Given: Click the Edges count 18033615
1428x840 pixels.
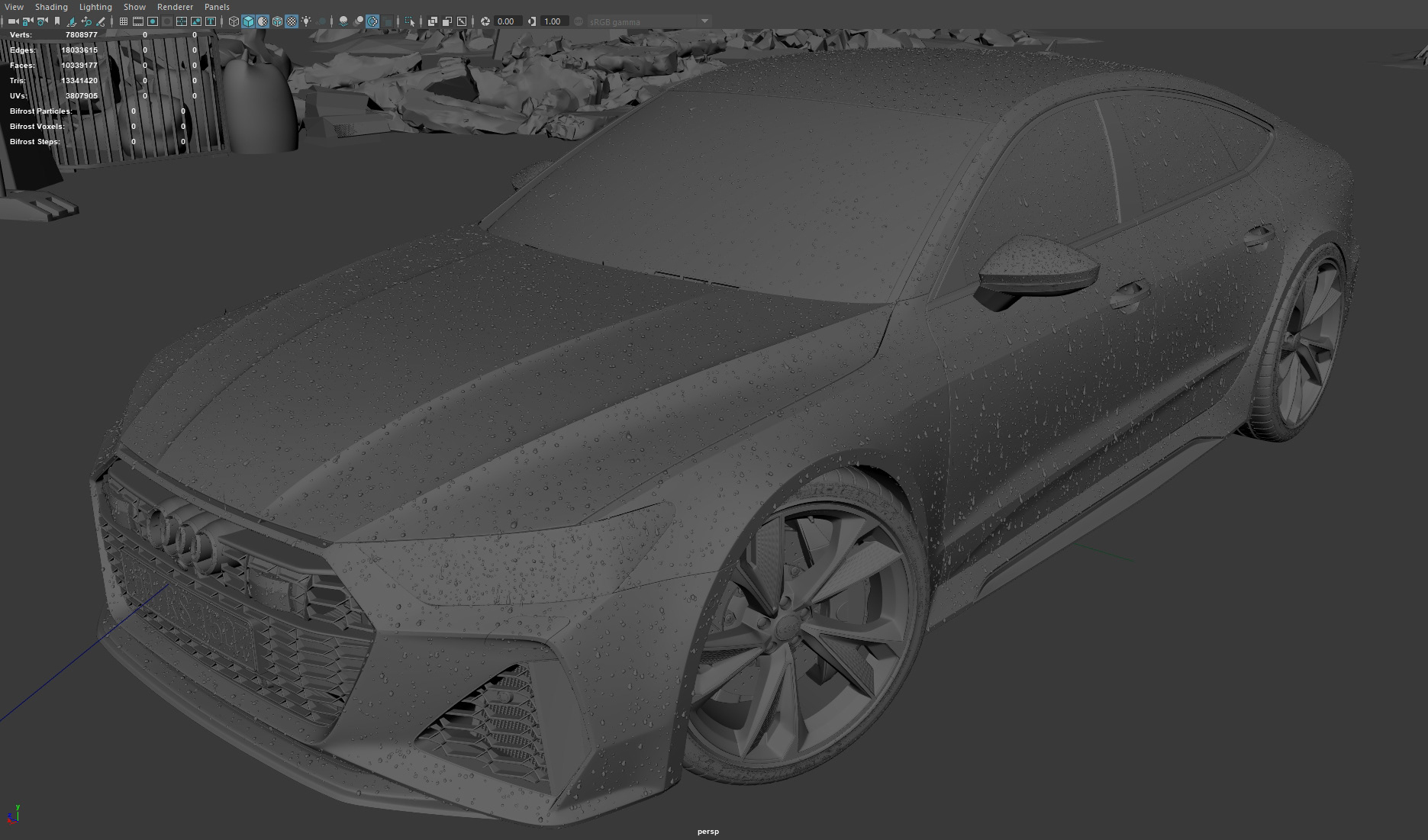Looking at the screenshot, I should pyautogui.click(x=79, y=50).
